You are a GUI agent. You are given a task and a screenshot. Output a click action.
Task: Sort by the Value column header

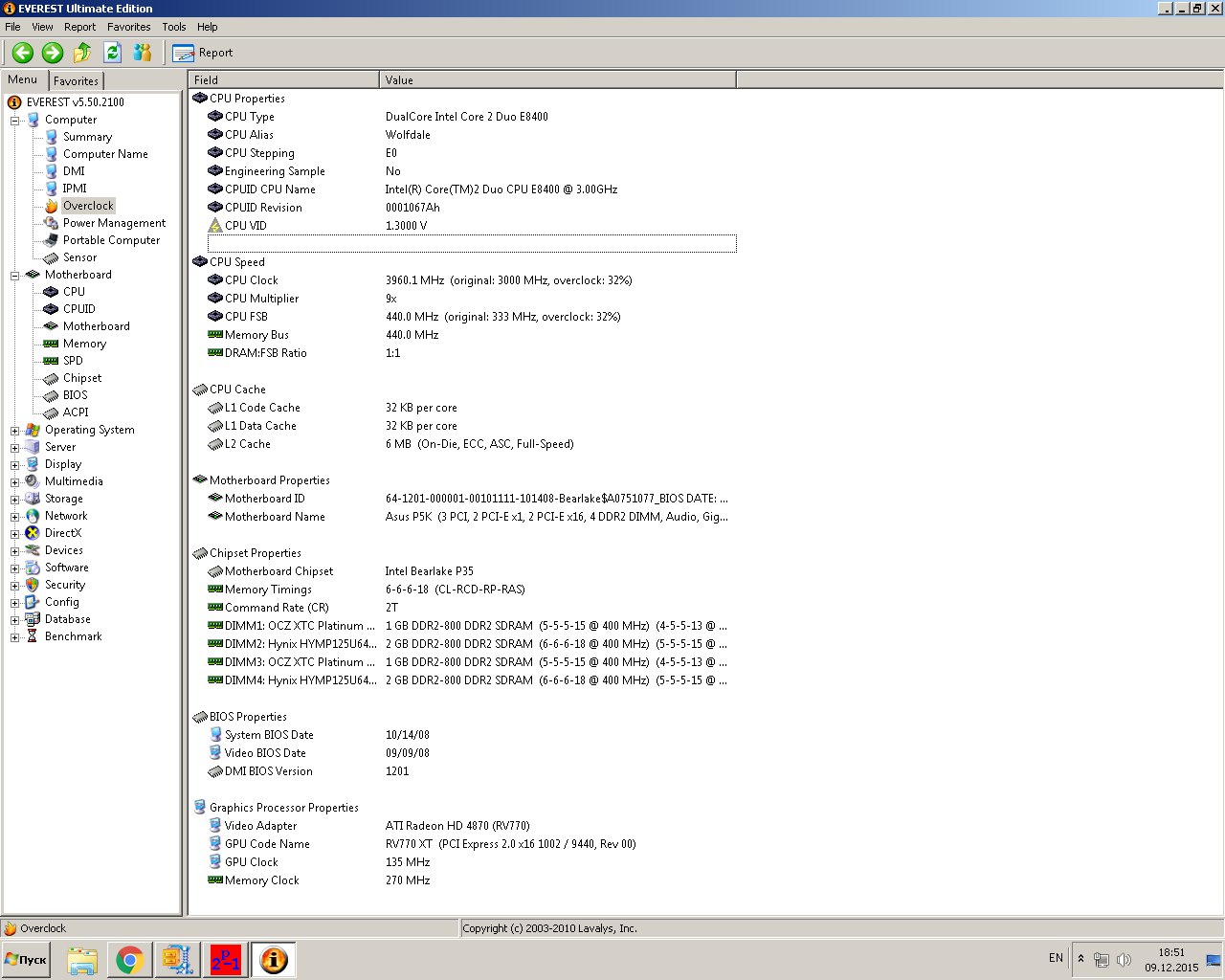558,80
